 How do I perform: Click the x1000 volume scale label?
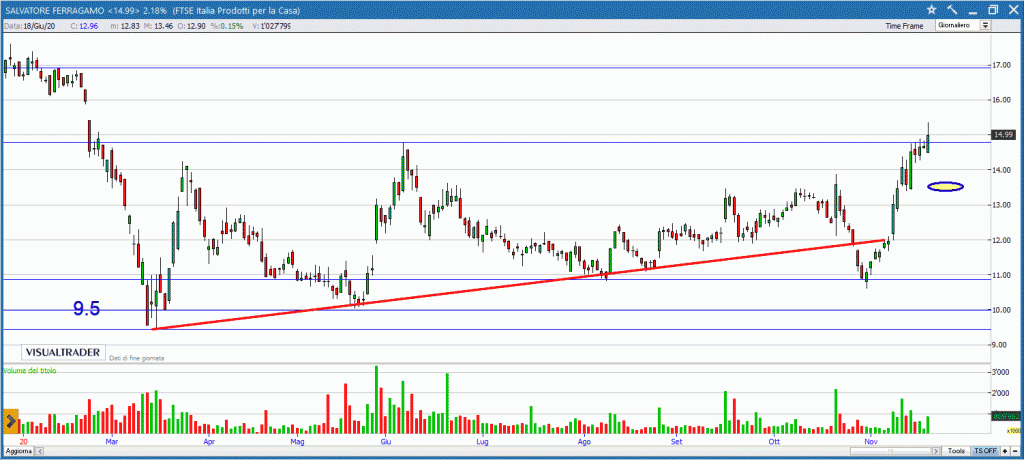click(x=1013, y=431)
